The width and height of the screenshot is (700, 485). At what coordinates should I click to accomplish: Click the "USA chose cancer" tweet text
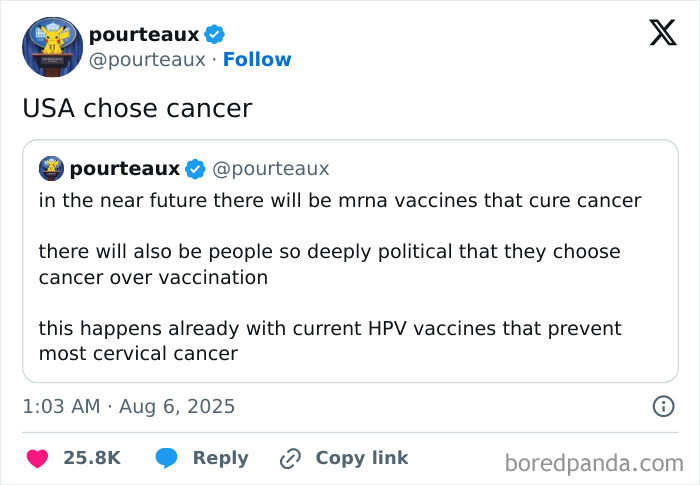137,108
